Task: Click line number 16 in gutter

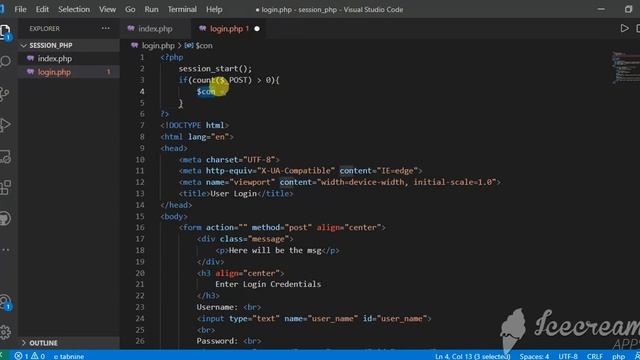Action: (x=140, y=227)
